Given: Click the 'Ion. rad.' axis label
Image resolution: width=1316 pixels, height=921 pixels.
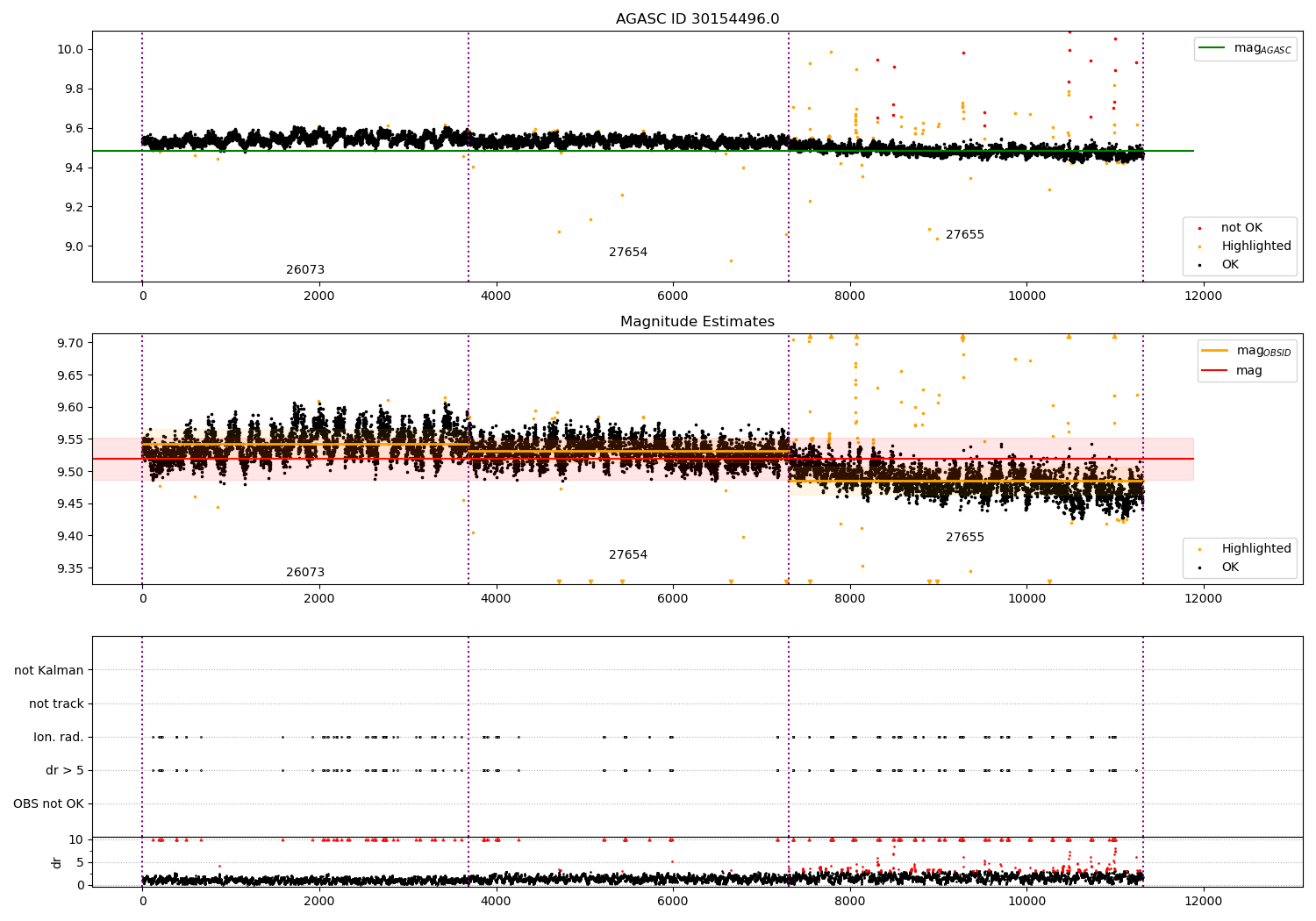Looking at the screenshot, I should coord(59,738).
